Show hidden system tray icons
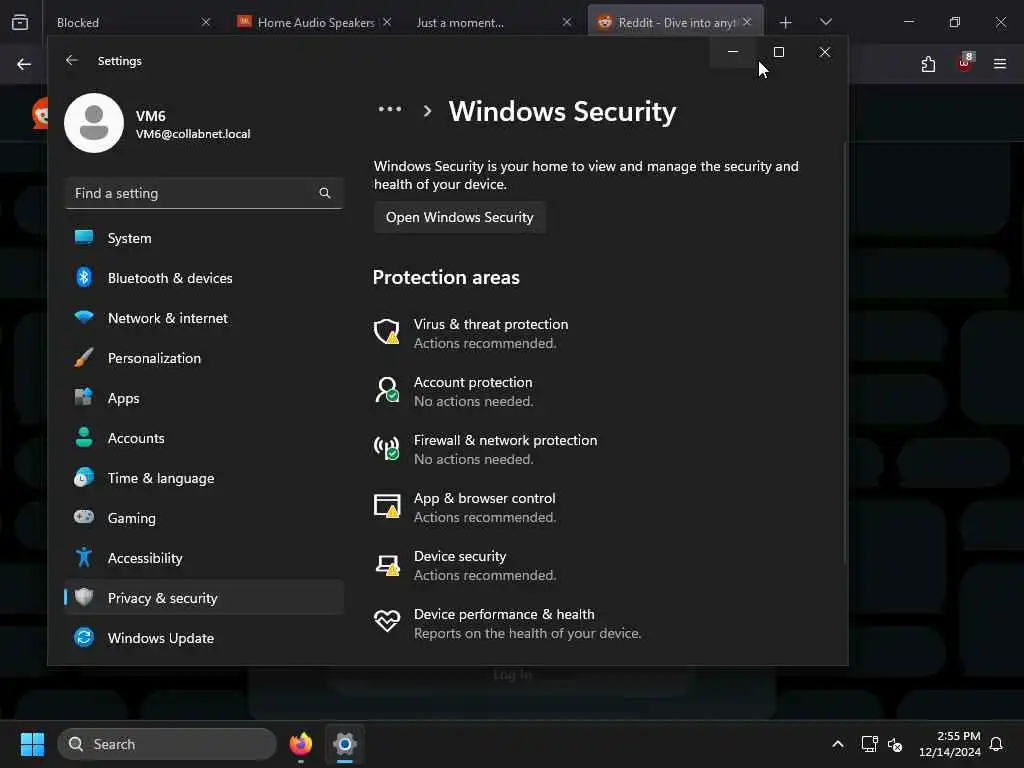 838,744
